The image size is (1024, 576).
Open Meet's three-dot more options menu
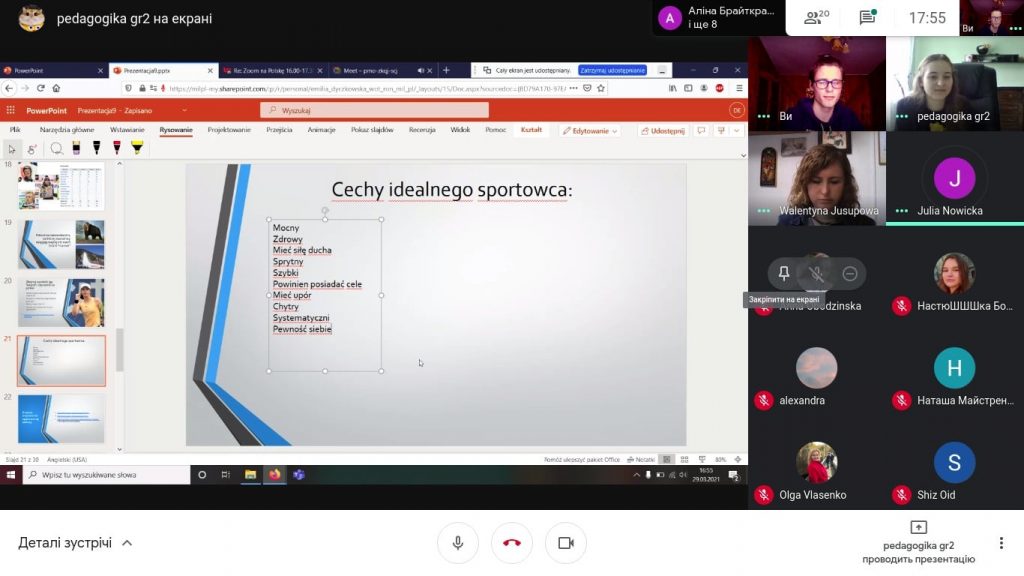pos(1001,543)
